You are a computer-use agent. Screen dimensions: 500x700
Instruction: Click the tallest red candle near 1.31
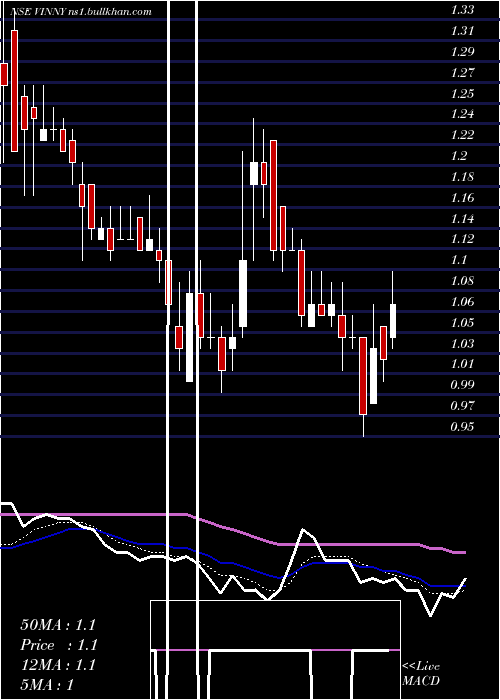15,91
